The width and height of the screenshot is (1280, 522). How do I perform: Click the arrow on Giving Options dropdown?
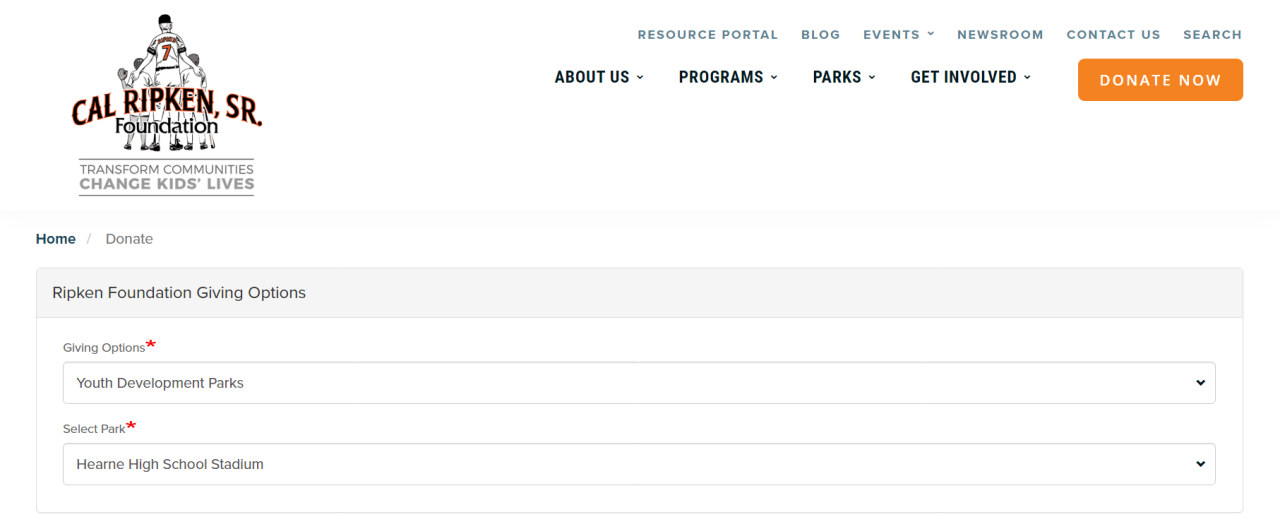coord(1200,383)
